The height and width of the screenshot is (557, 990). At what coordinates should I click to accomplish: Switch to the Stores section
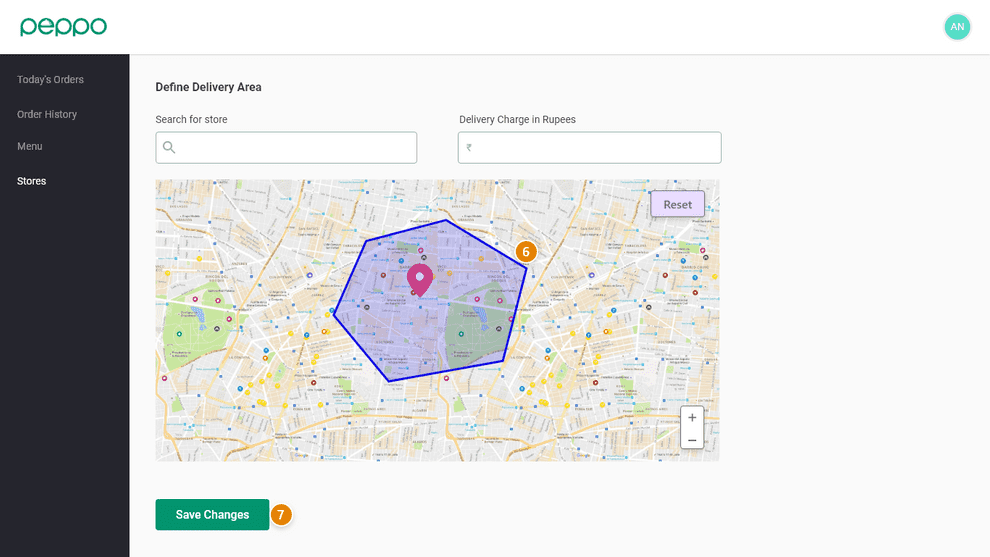(x=32, y=181)
